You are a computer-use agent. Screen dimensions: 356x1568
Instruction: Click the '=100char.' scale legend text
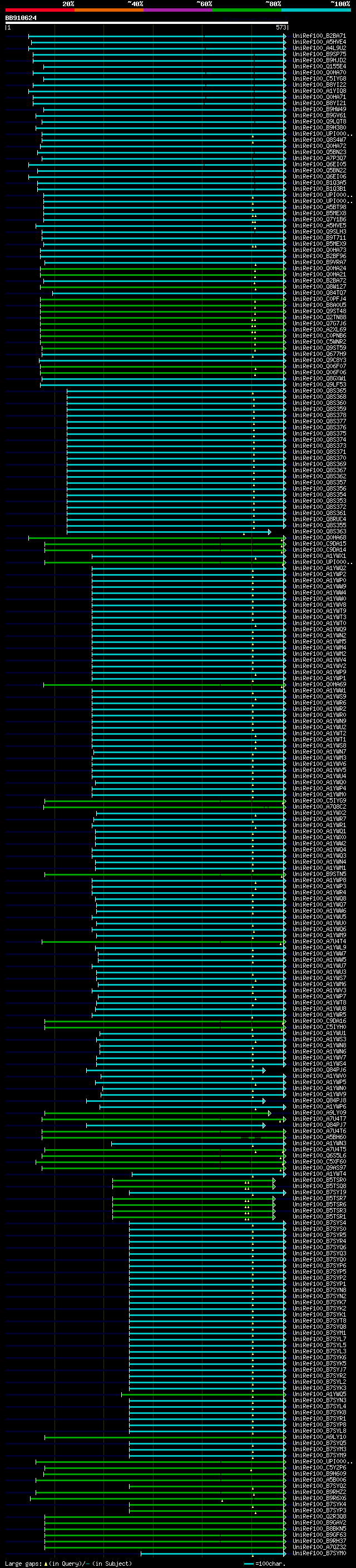[270, 1564]
